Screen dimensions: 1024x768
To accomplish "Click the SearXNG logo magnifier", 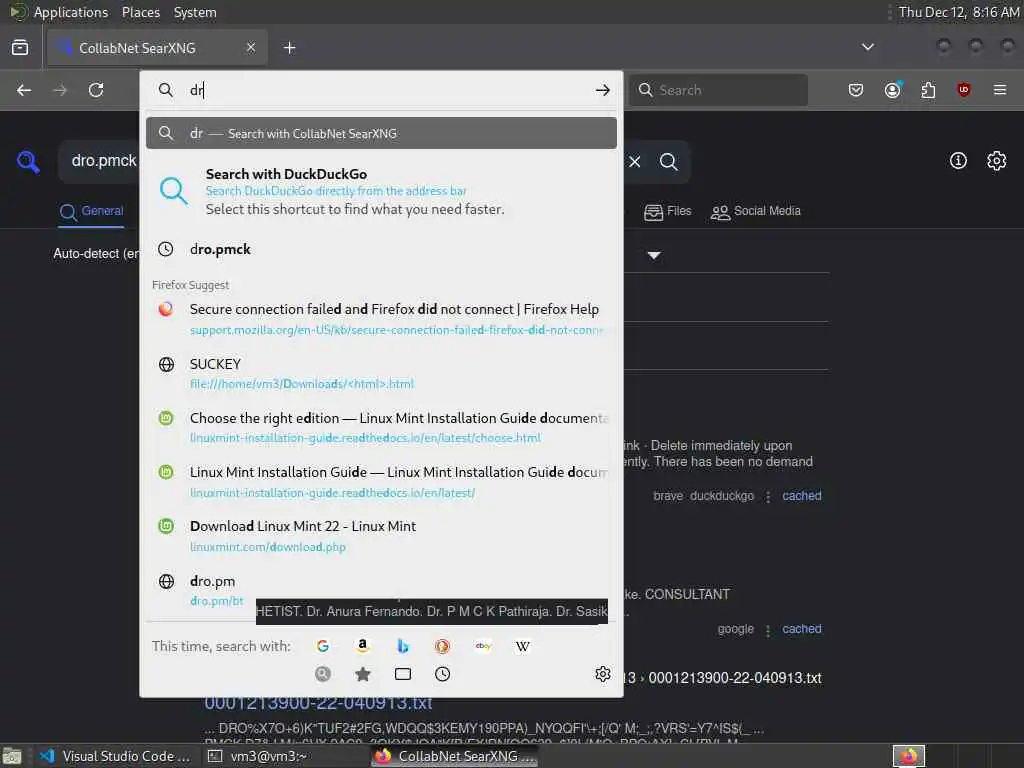I will coord(28,161).
